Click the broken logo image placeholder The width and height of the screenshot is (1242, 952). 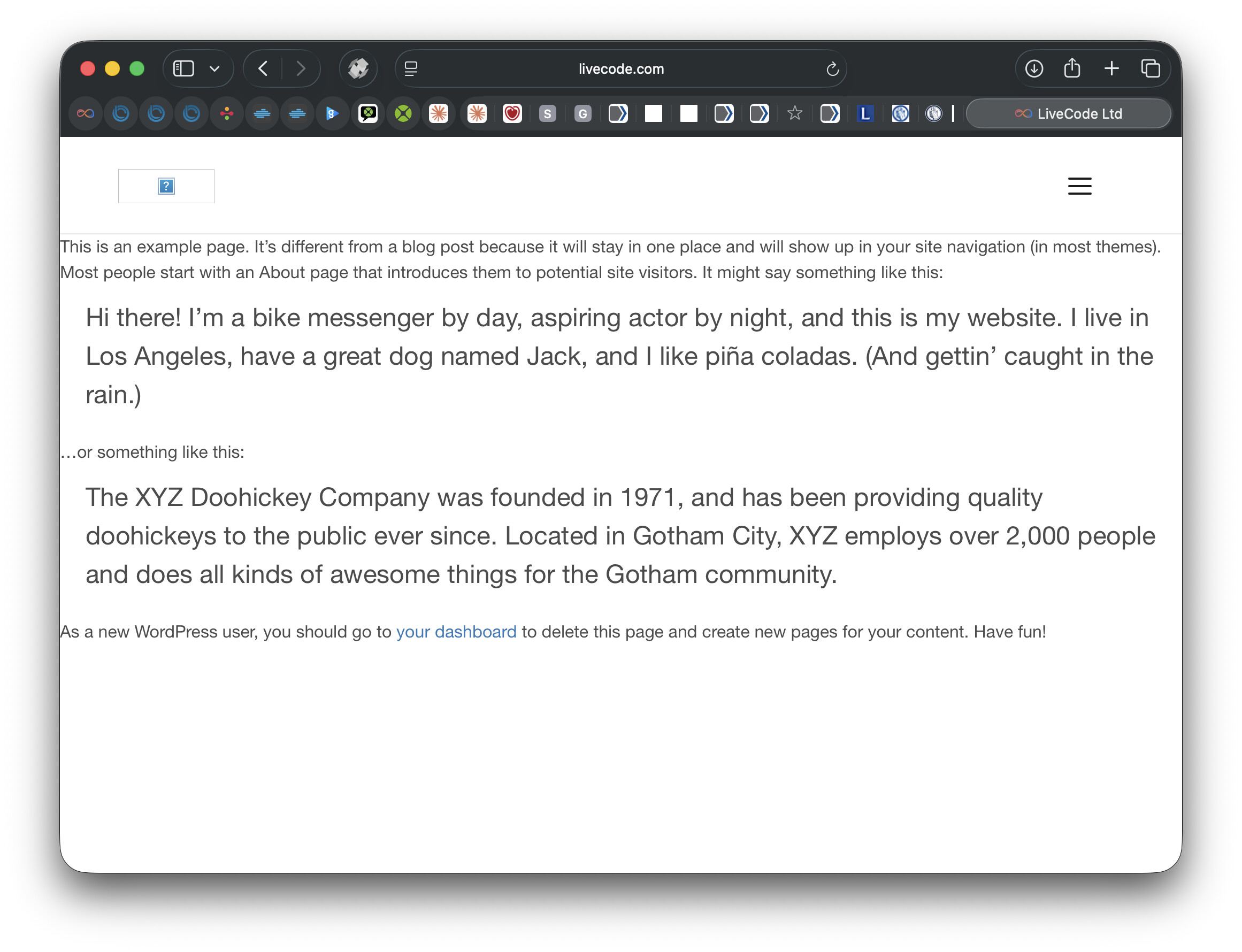click(166, 186)
